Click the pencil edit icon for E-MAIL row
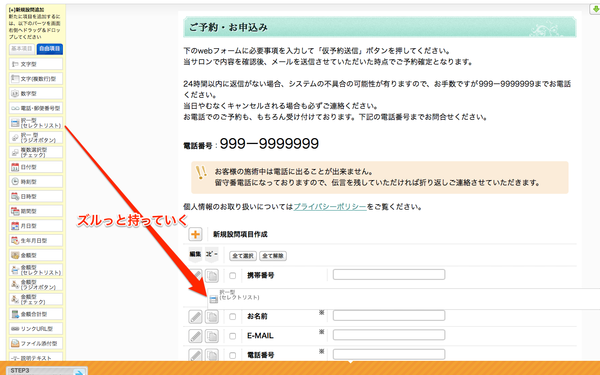 pyautogui.click(x=195, y=336)
